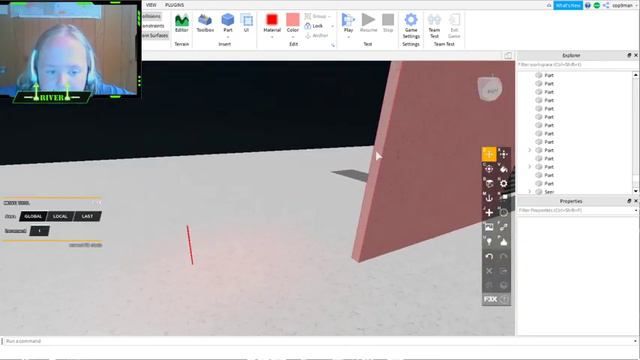Click the F3X undo arrow
This screenshot has width=640, height=360.
pos(489,257)
